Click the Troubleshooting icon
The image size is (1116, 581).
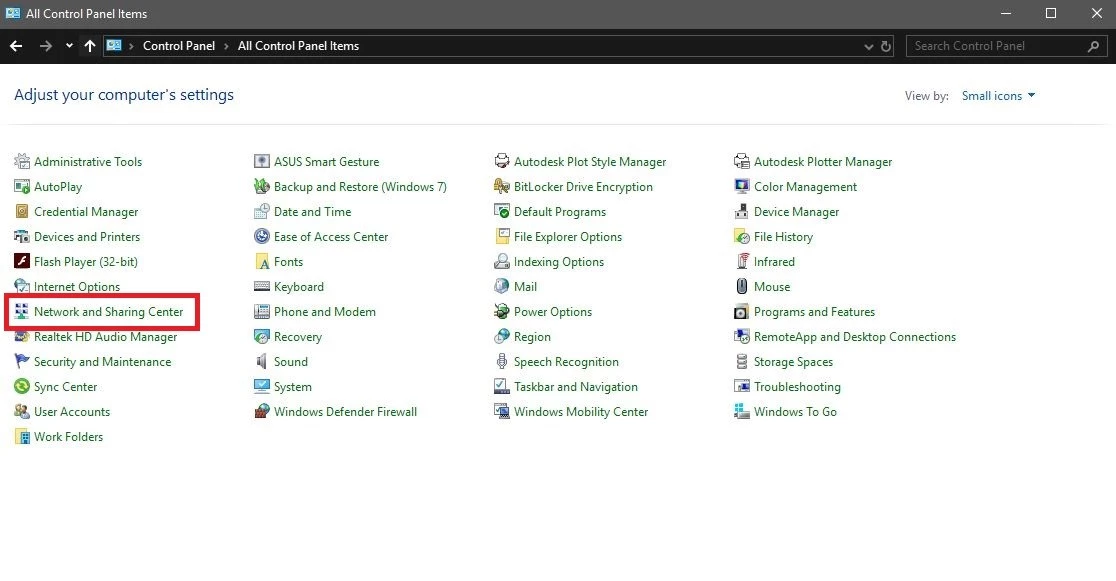pos(742,387)
